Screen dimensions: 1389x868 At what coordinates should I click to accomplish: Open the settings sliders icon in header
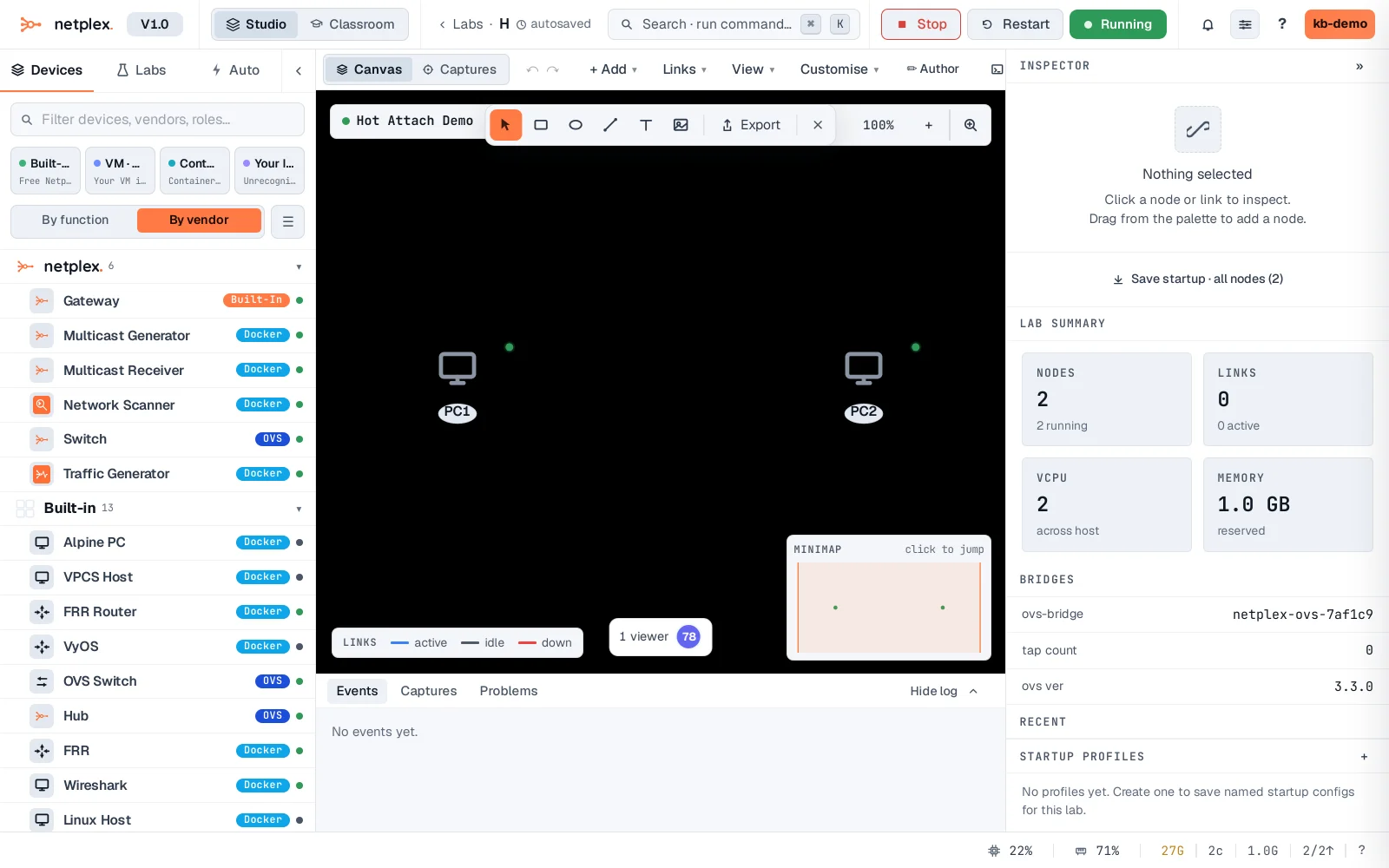pyautogui.click(x=1245, y=24)
